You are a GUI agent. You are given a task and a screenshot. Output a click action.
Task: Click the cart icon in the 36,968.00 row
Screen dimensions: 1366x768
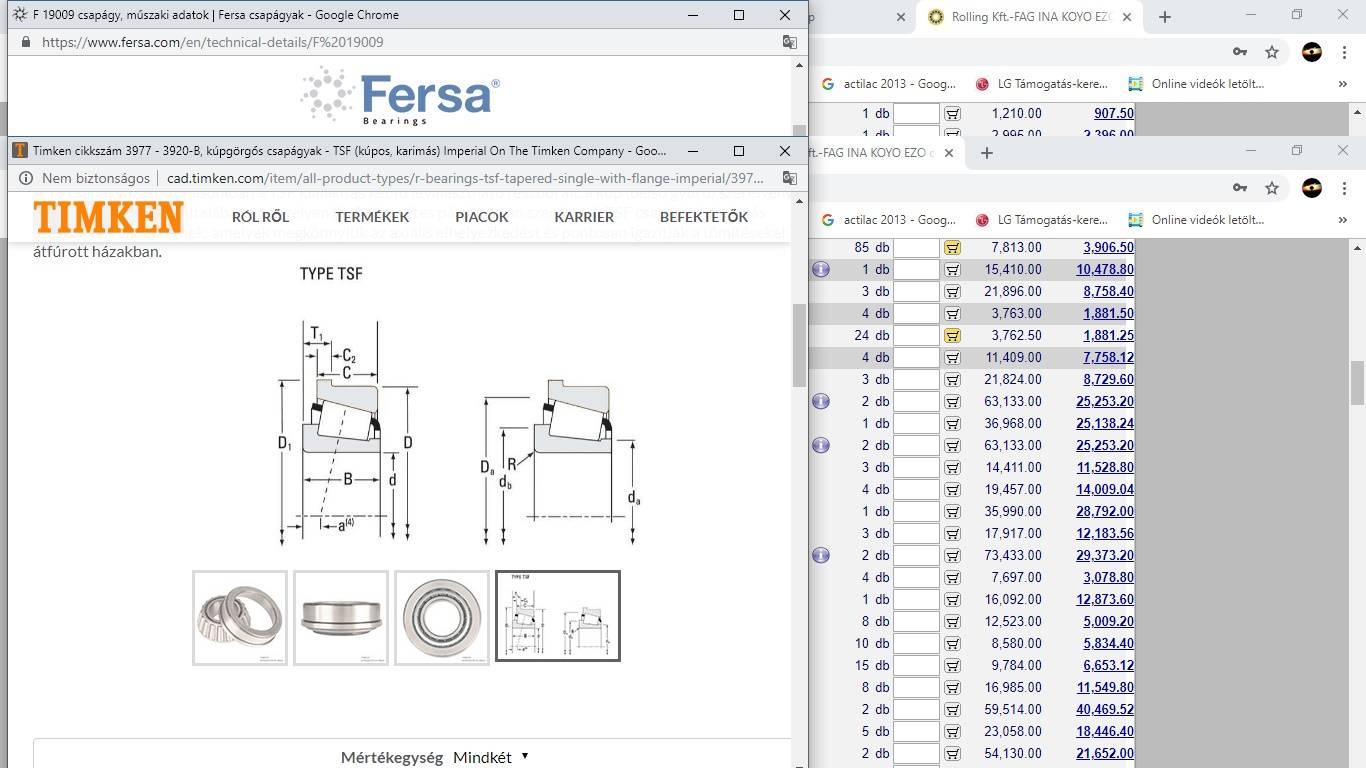[952, 424]
